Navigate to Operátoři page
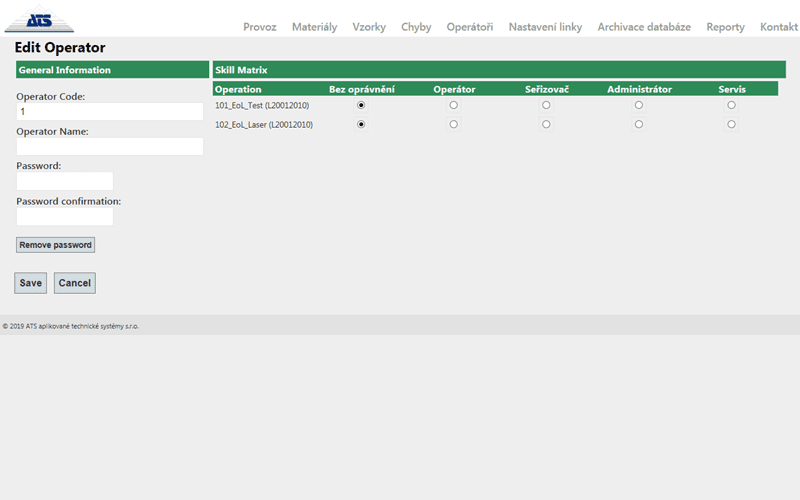This screenshot has width=800, height=500. click(470, 27)
